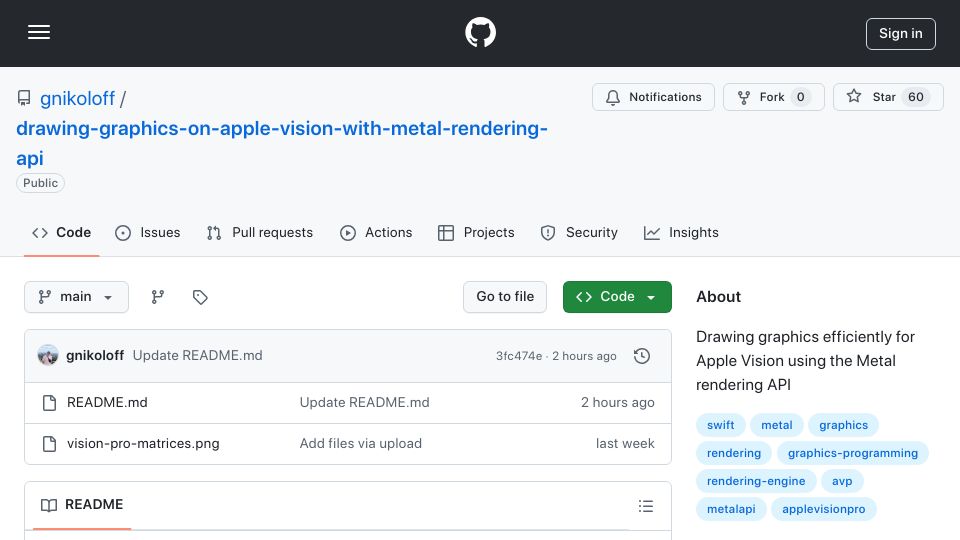Click the README.md file icon
The height and width of the screenshot is (540, 960).
[x=50, y=403]
